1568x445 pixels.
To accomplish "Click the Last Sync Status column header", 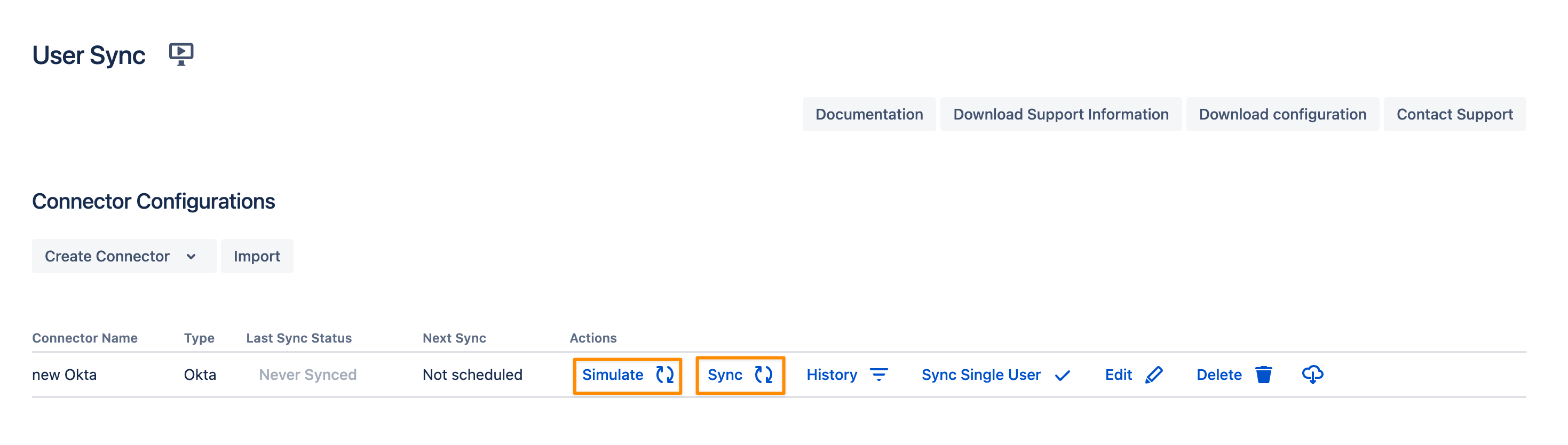I will click(x=298, y=338).
